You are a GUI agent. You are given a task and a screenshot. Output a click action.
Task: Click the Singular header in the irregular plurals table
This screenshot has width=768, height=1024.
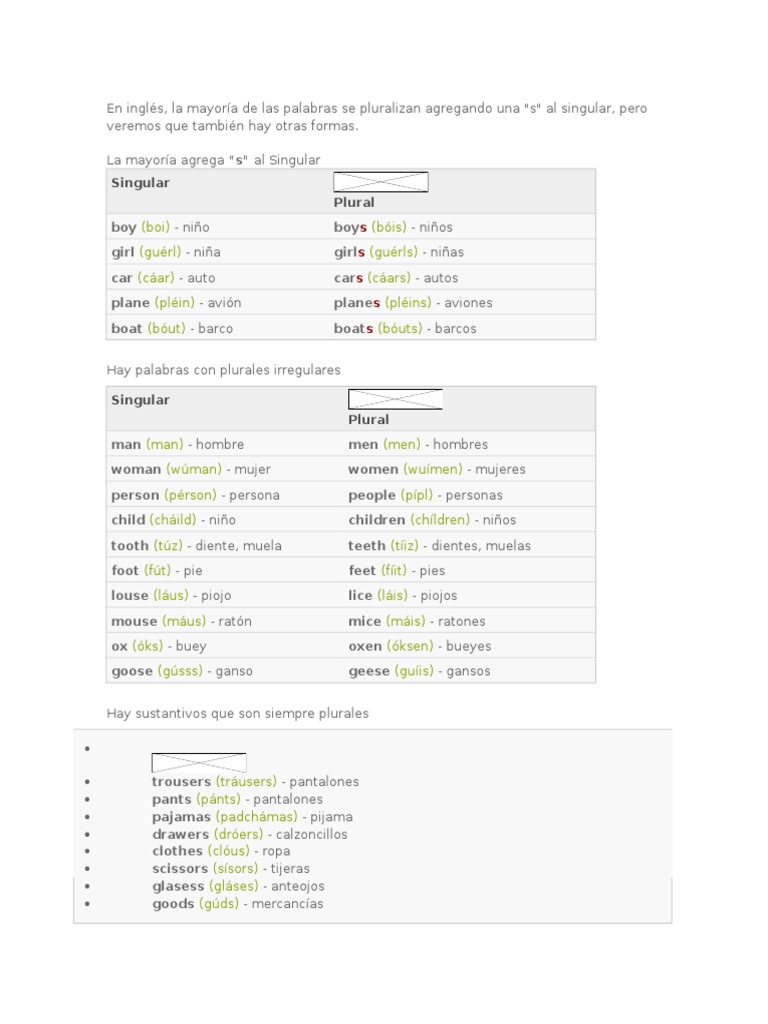140,400
